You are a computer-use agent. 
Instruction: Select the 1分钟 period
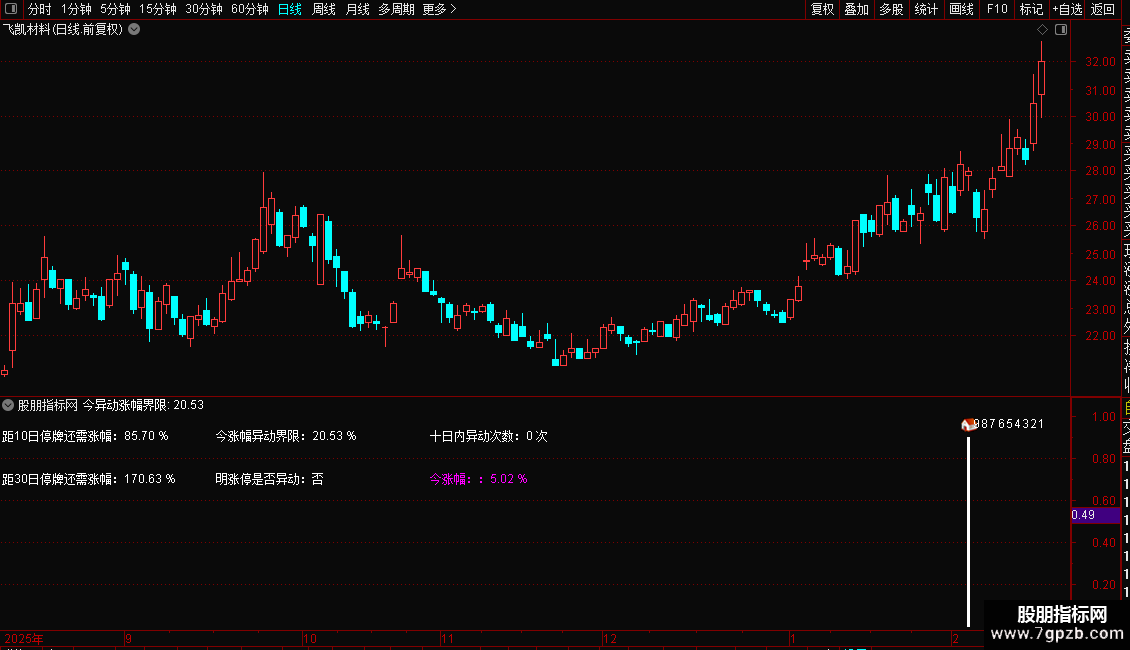76,9
